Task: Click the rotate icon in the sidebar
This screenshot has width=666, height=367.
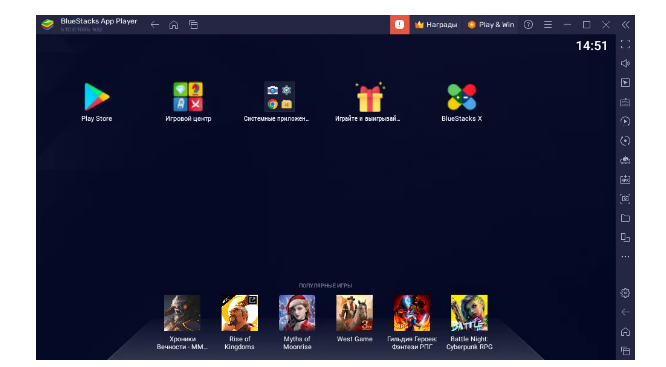Action: point(625,141)
